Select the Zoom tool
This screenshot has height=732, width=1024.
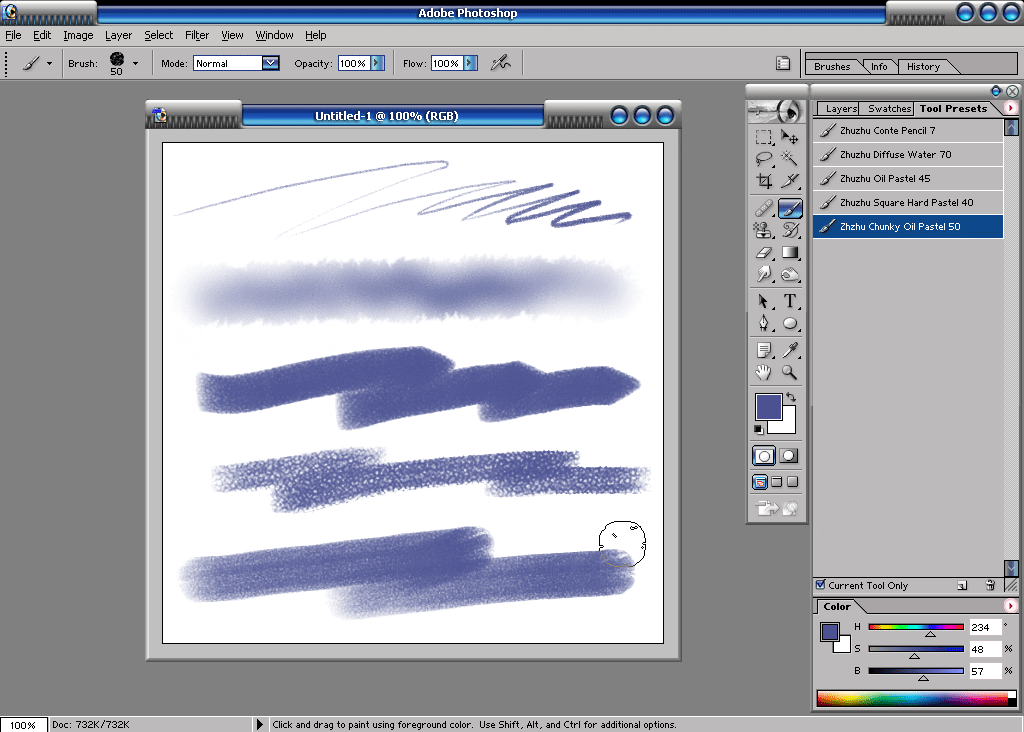pyautogui.click(x=790, y=373)
